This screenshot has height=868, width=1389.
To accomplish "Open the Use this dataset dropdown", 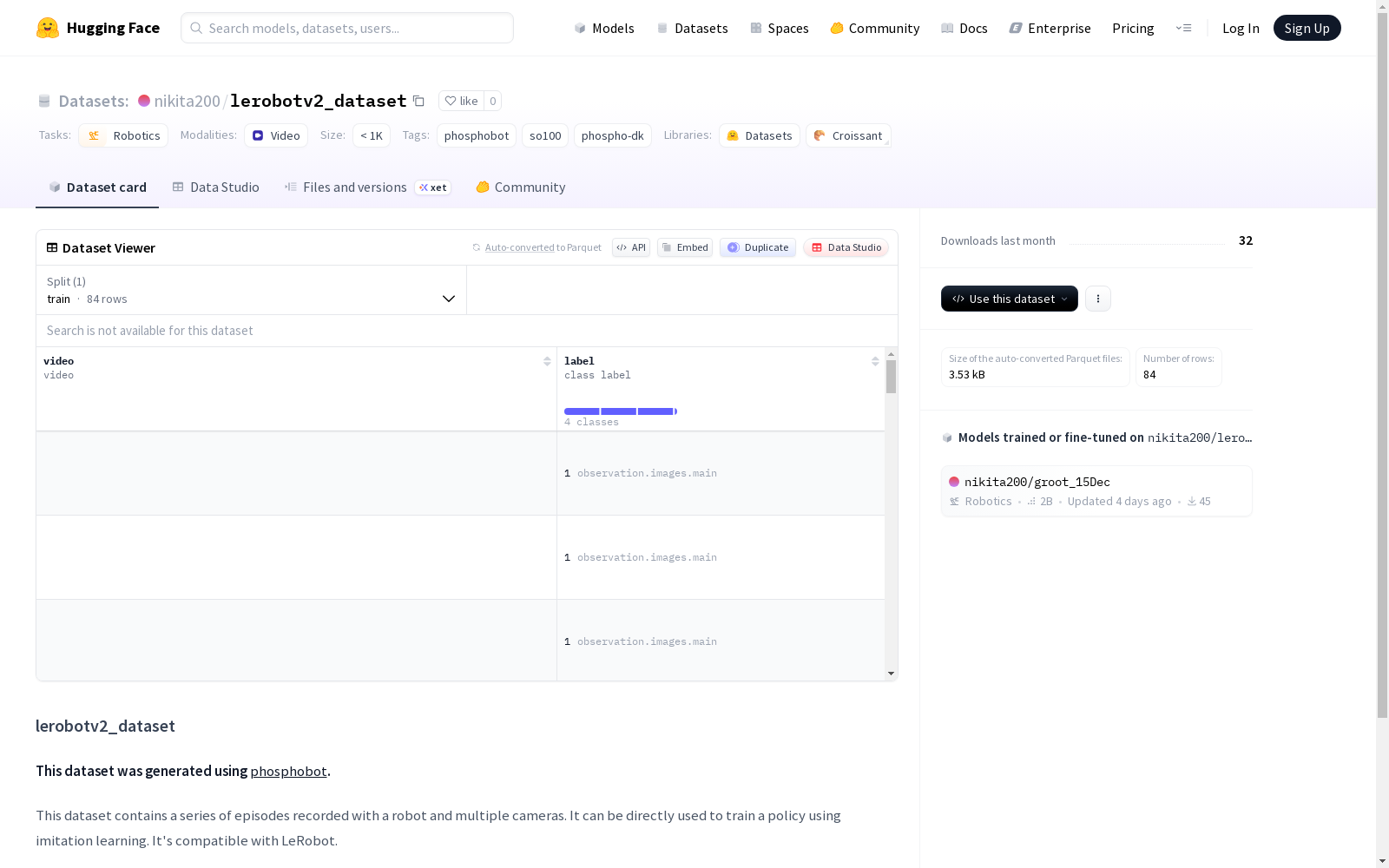I will point(1010,299).
